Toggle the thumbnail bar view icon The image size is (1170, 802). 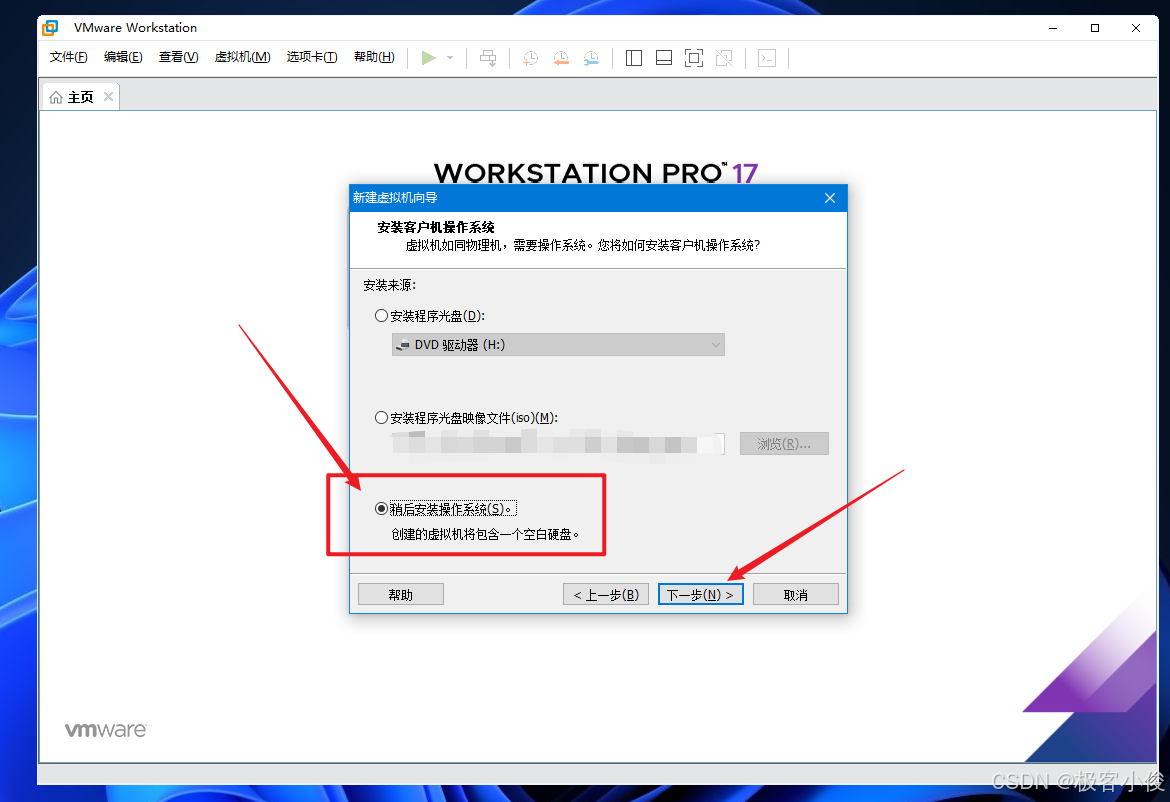(663, 58)
